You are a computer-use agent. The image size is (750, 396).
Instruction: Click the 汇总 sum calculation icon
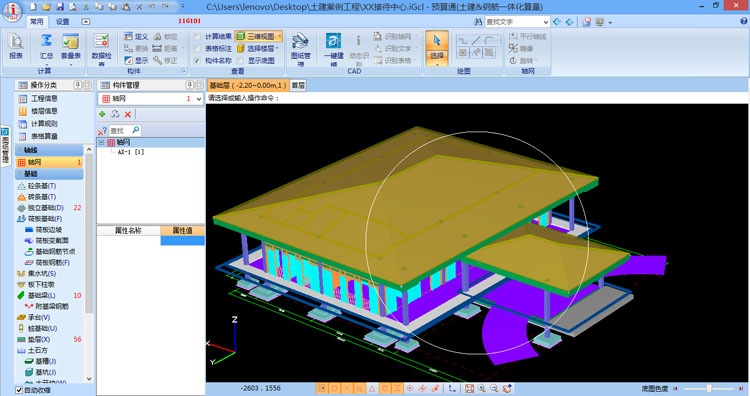tap(46, 47)
